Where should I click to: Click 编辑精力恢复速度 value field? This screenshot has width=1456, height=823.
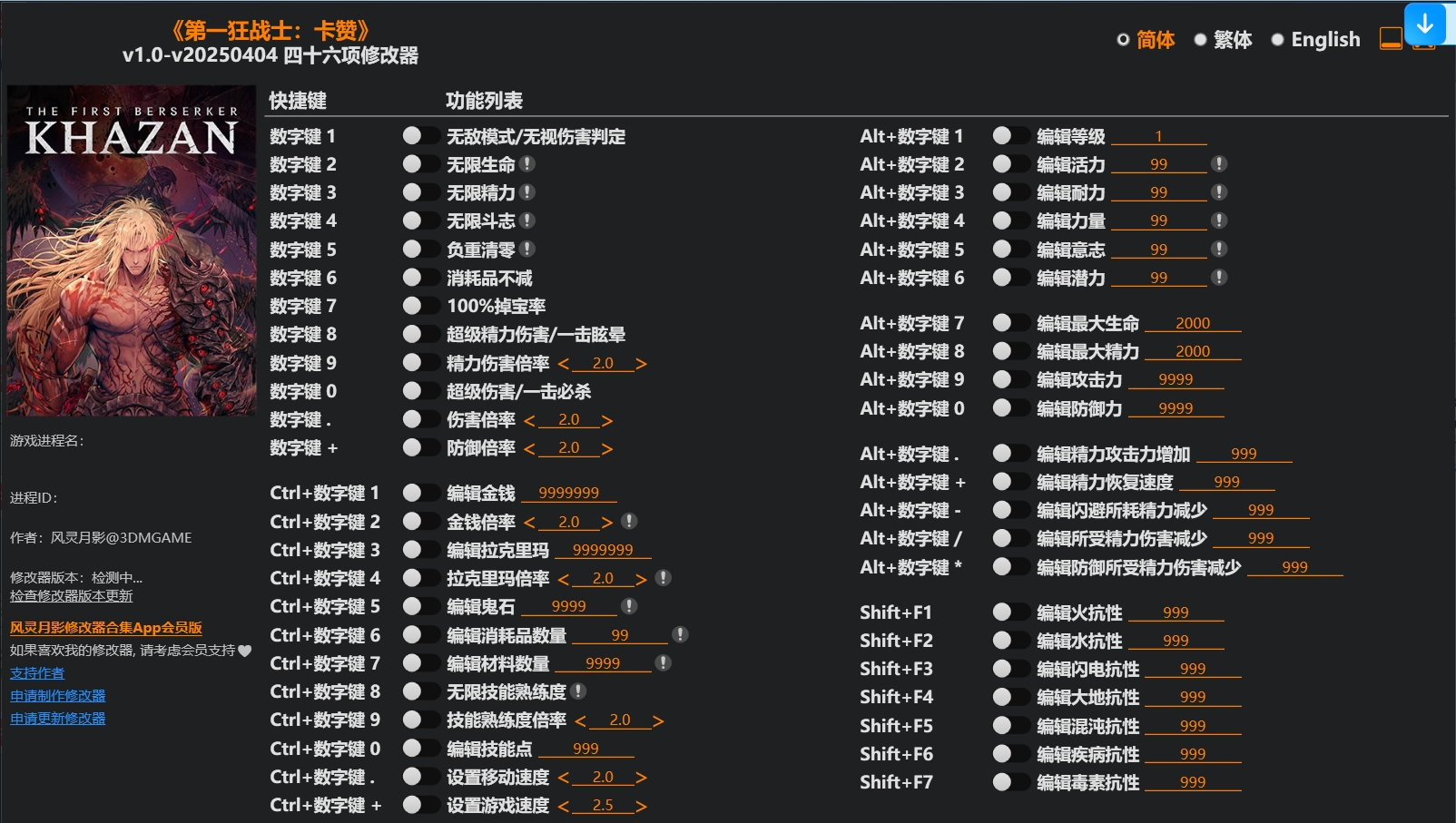pyautogui.click(x=1227, y=482)
